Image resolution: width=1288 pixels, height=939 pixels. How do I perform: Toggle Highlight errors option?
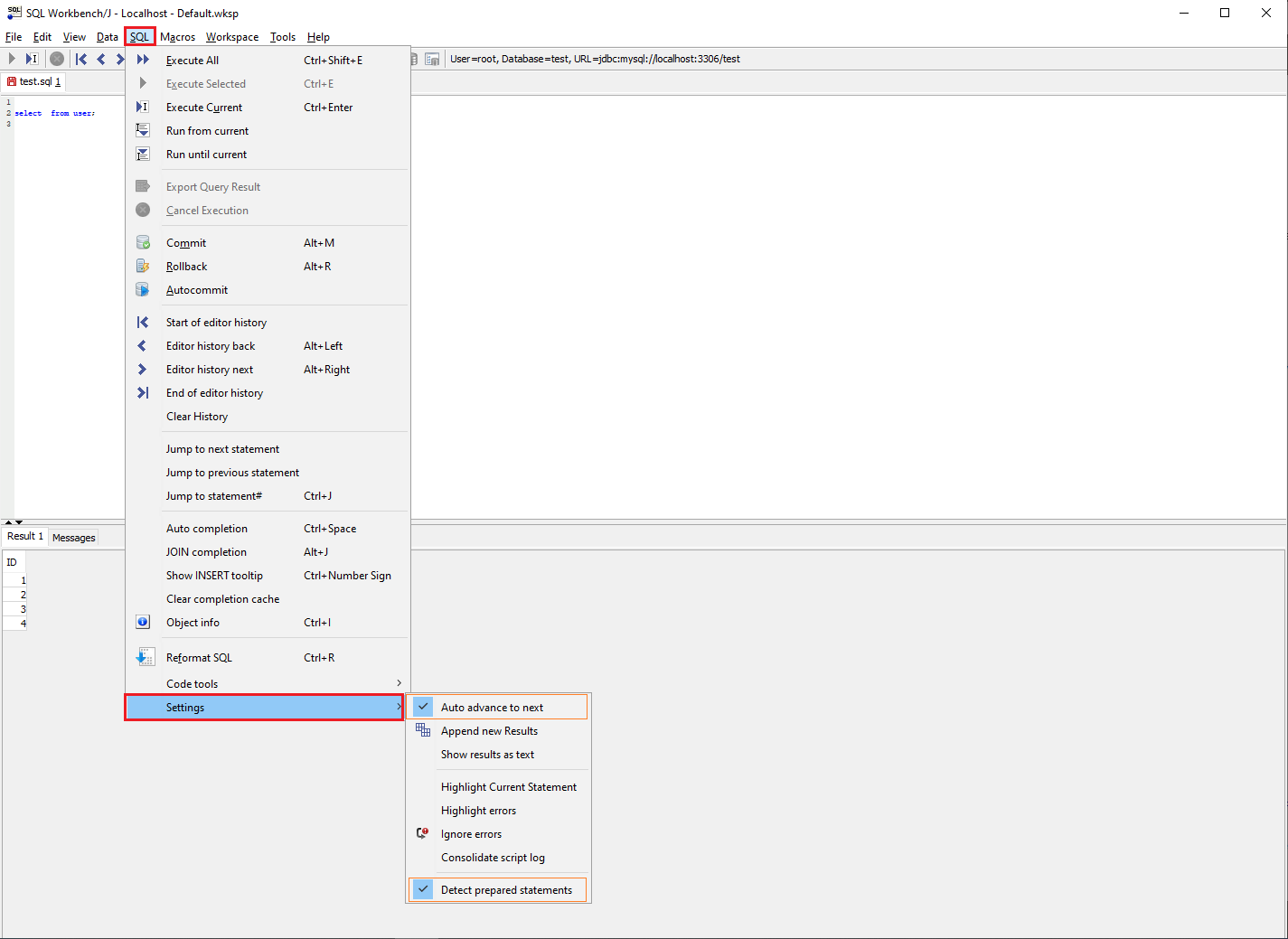[x=498, y=810]
